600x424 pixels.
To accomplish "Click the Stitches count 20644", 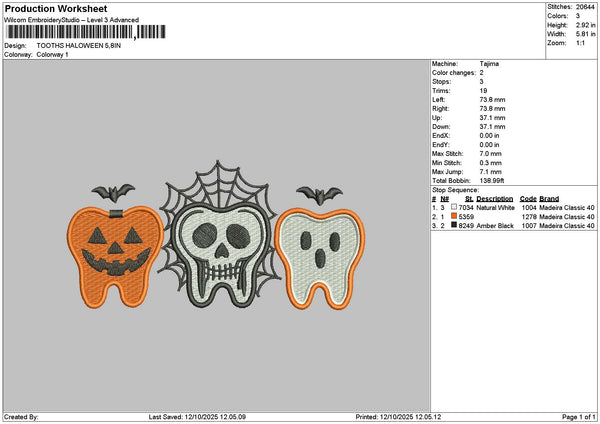I will point(585,7).
